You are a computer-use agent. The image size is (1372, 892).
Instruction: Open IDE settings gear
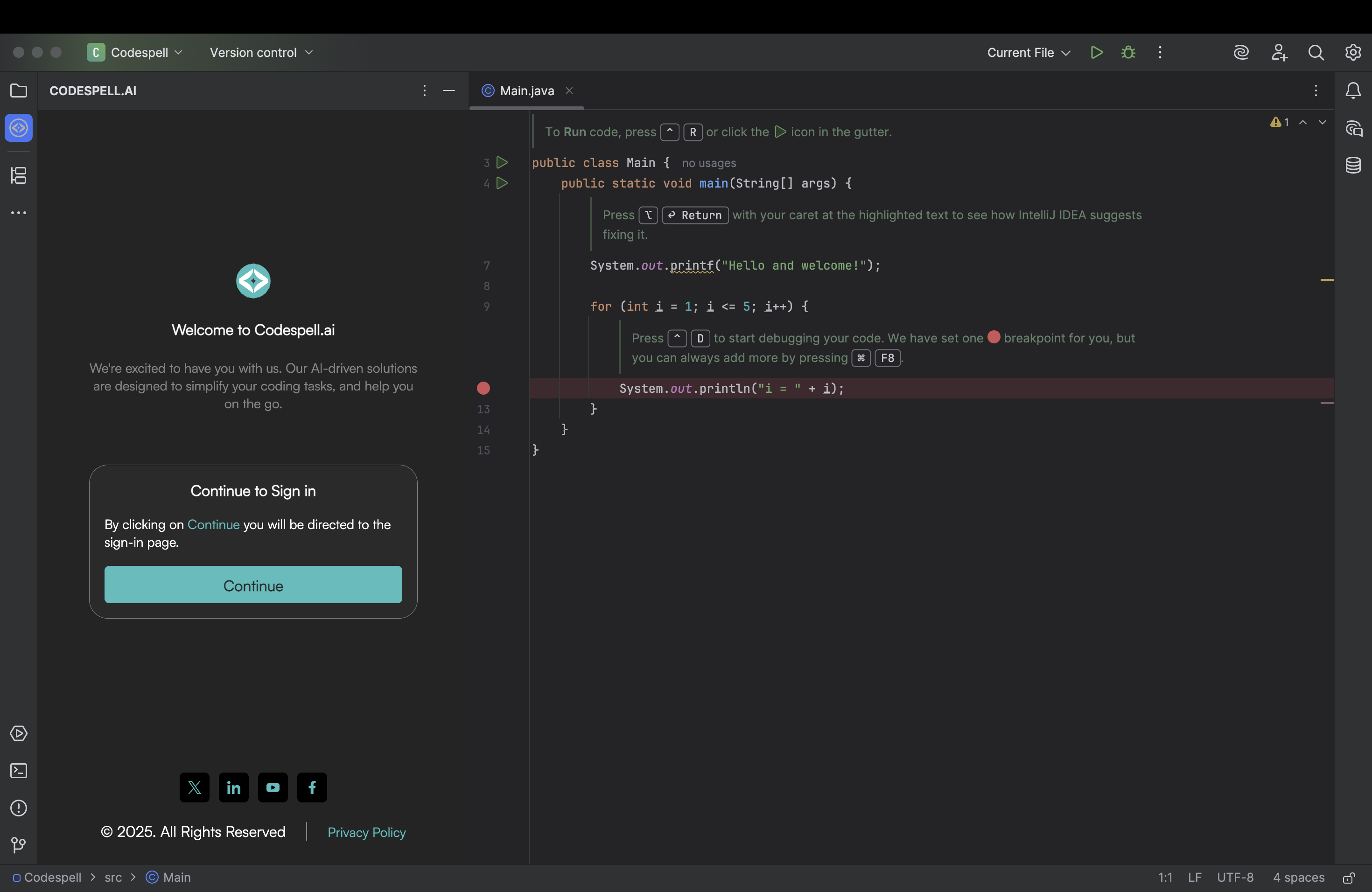coord(1353,52)
